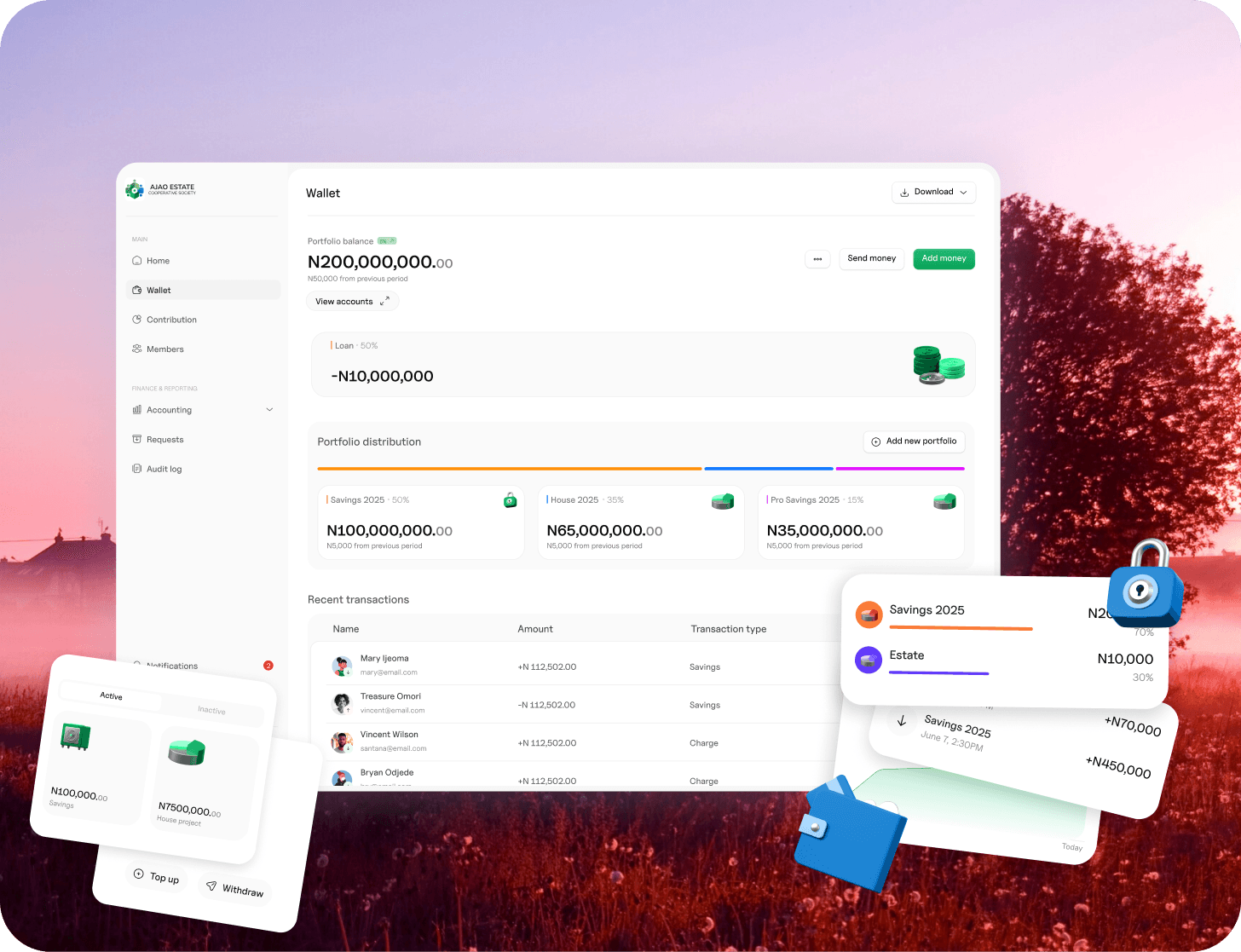Click Bryan Odjede's avatar
This screenshot has height=952, width=1241.
coord(342,779)
